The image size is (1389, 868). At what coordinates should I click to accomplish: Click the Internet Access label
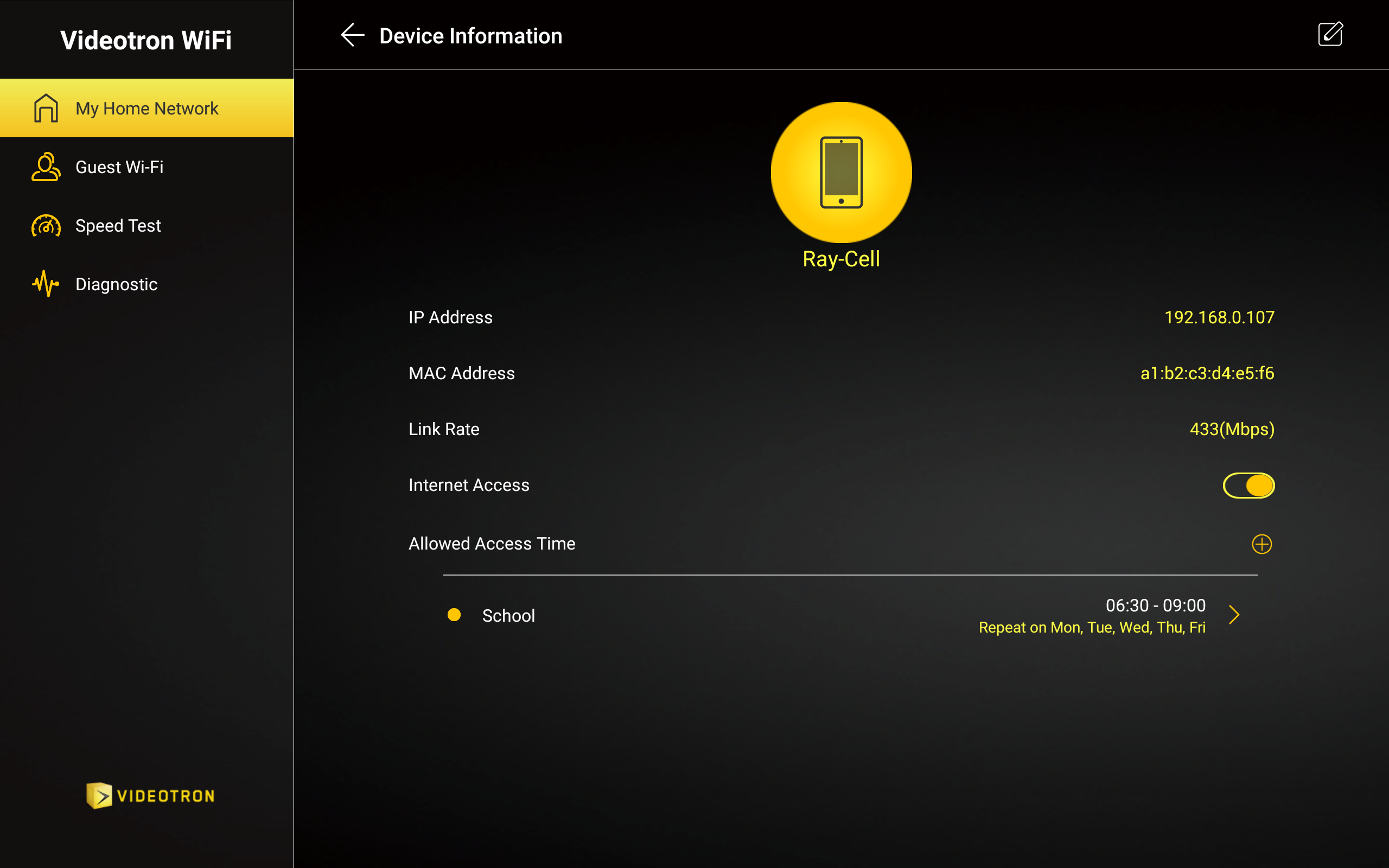point(469,485)
